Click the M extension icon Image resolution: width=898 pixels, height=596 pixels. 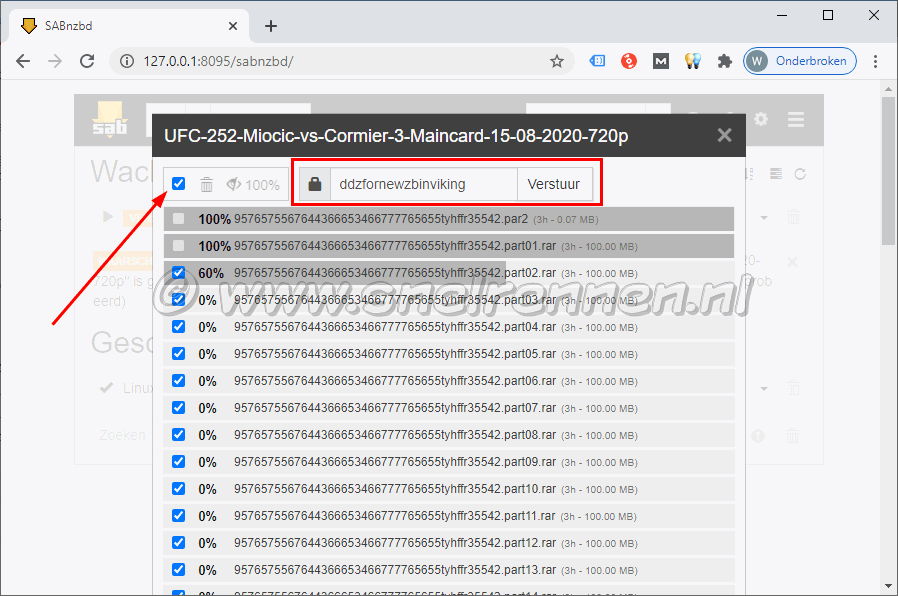[x=661, y=61]
